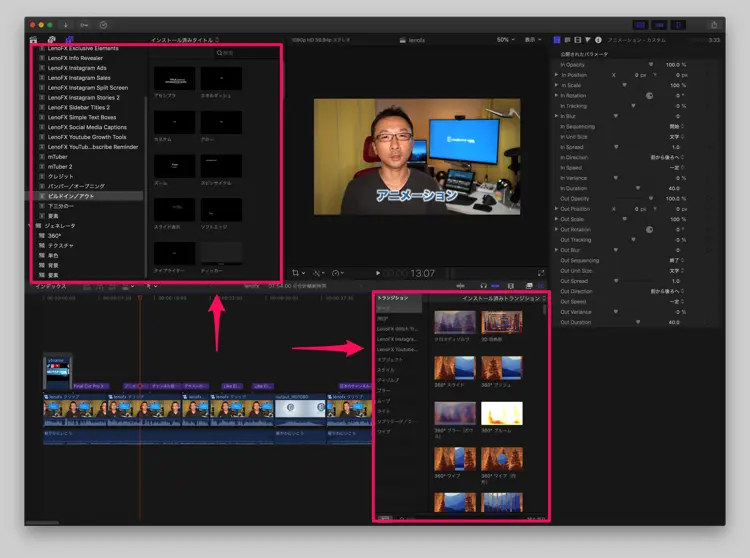
Task: Select LenoFX Instagram Ads category
Action: (x=78, y=68)
